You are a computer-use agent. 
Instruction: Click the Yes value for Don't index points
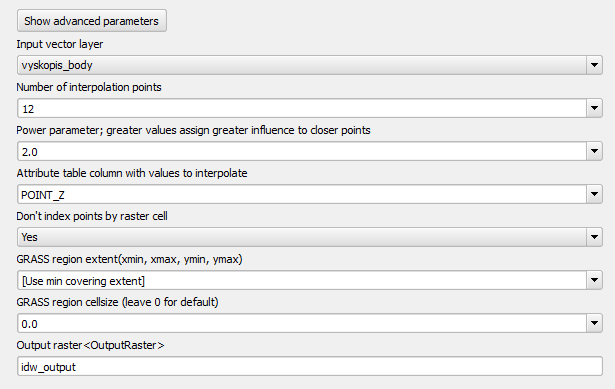29,237
